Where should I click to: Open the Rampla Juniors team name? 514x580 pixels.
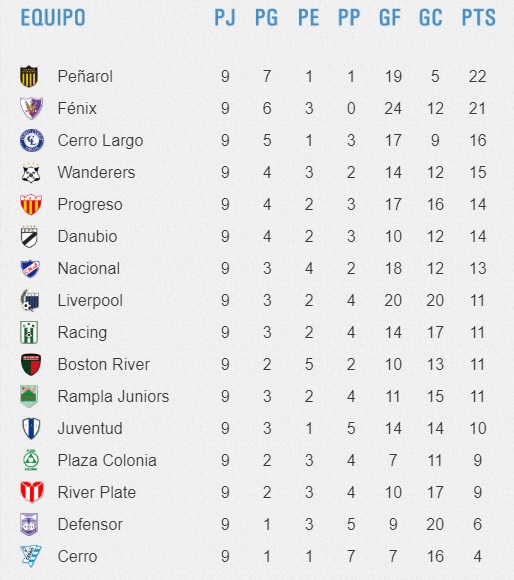pos(114,397)
